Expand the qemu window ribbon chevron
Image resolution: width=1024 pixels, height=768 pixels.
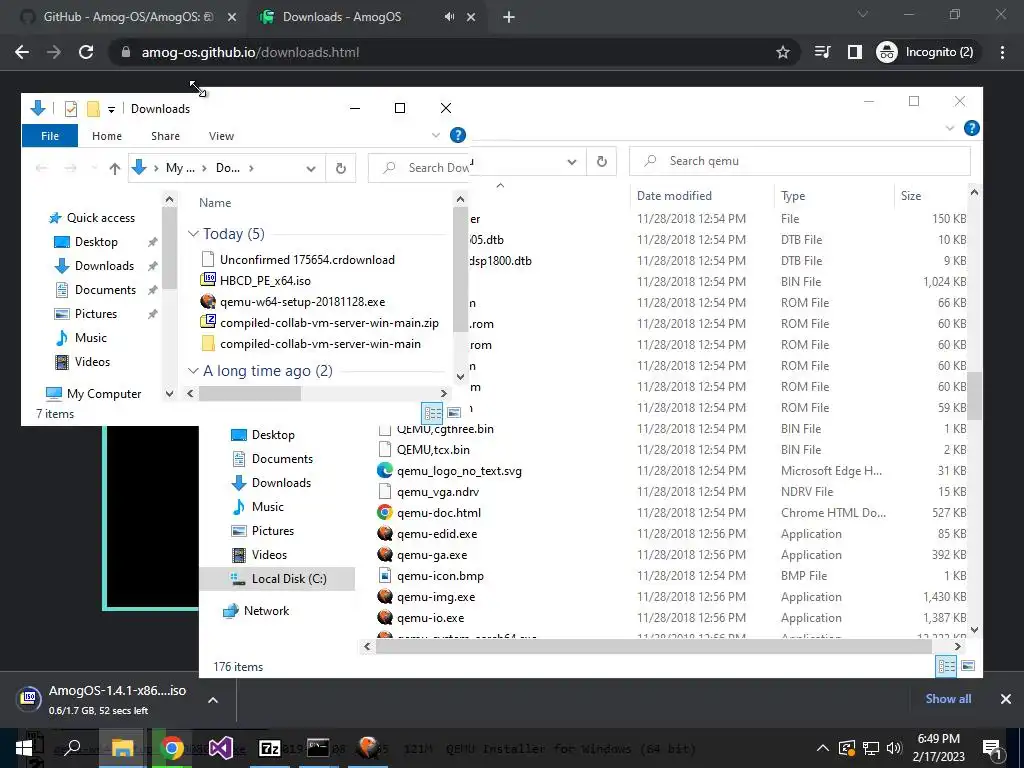coord(950,128)
